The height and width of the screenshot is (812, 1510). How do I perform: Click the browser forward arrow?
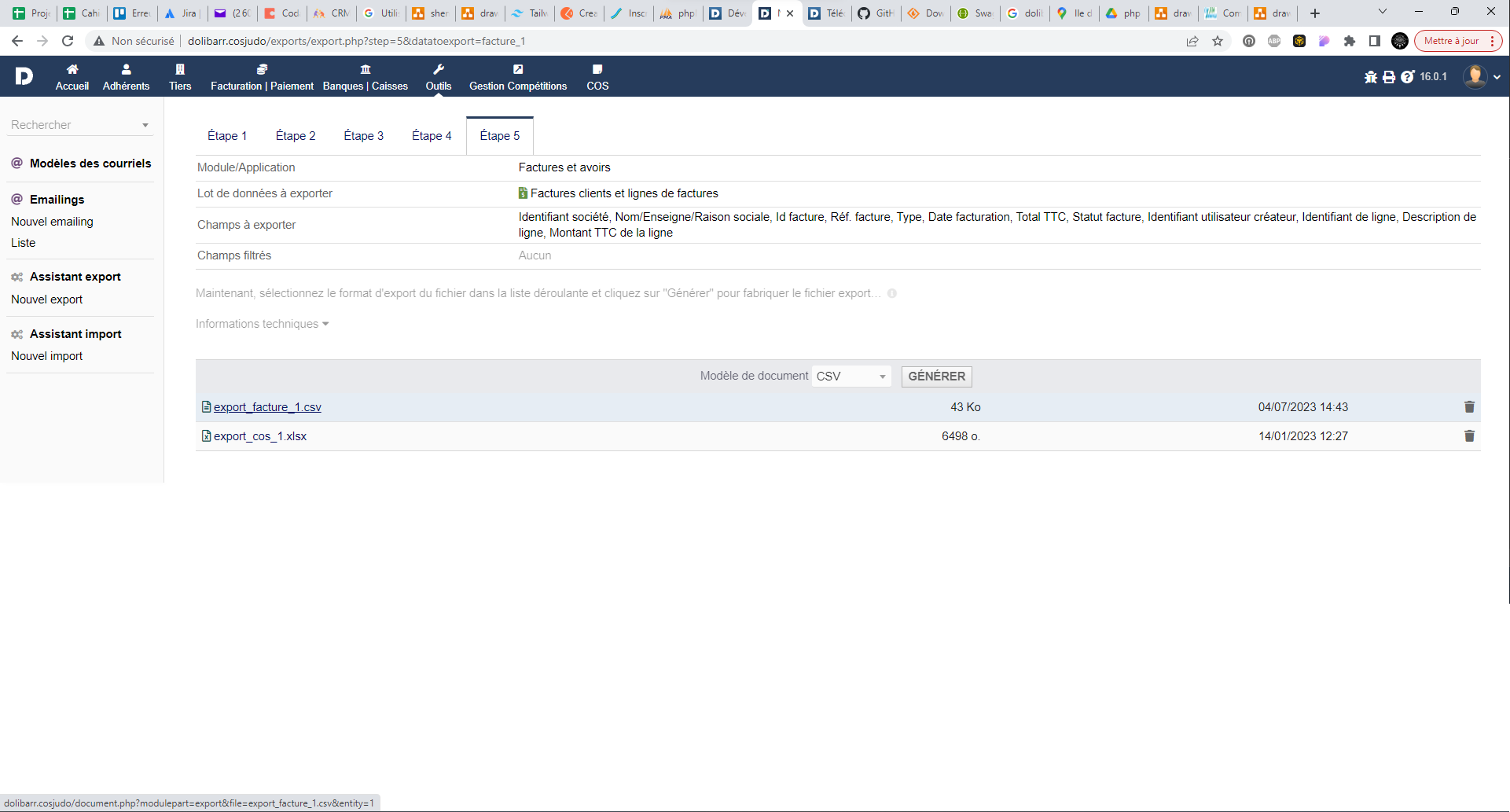(42, 41)
